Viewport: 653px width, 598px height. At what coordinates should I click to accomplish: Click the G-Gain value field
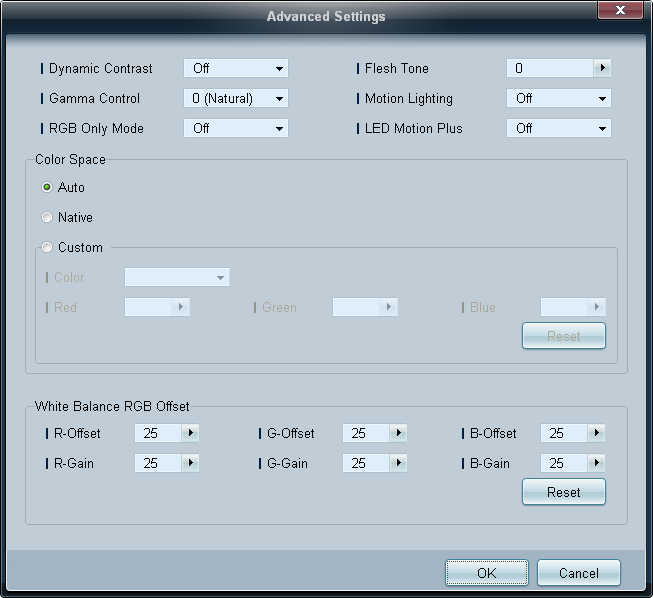click(x=366, y=463)
